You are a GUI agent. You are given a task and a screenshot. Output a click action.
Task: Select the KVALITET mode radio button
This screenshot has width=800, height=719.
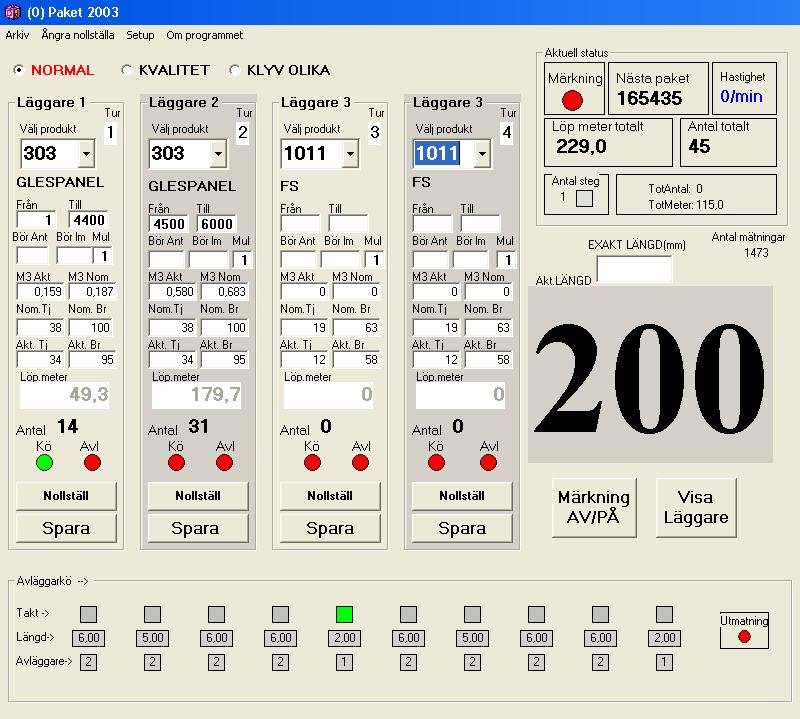127,70
